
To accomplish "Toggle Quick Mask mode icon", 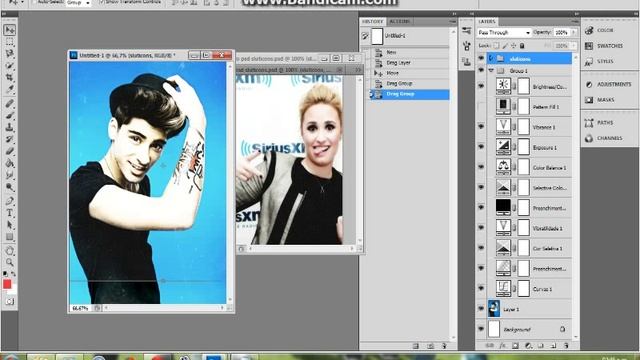I will click(x=10, y=302).
